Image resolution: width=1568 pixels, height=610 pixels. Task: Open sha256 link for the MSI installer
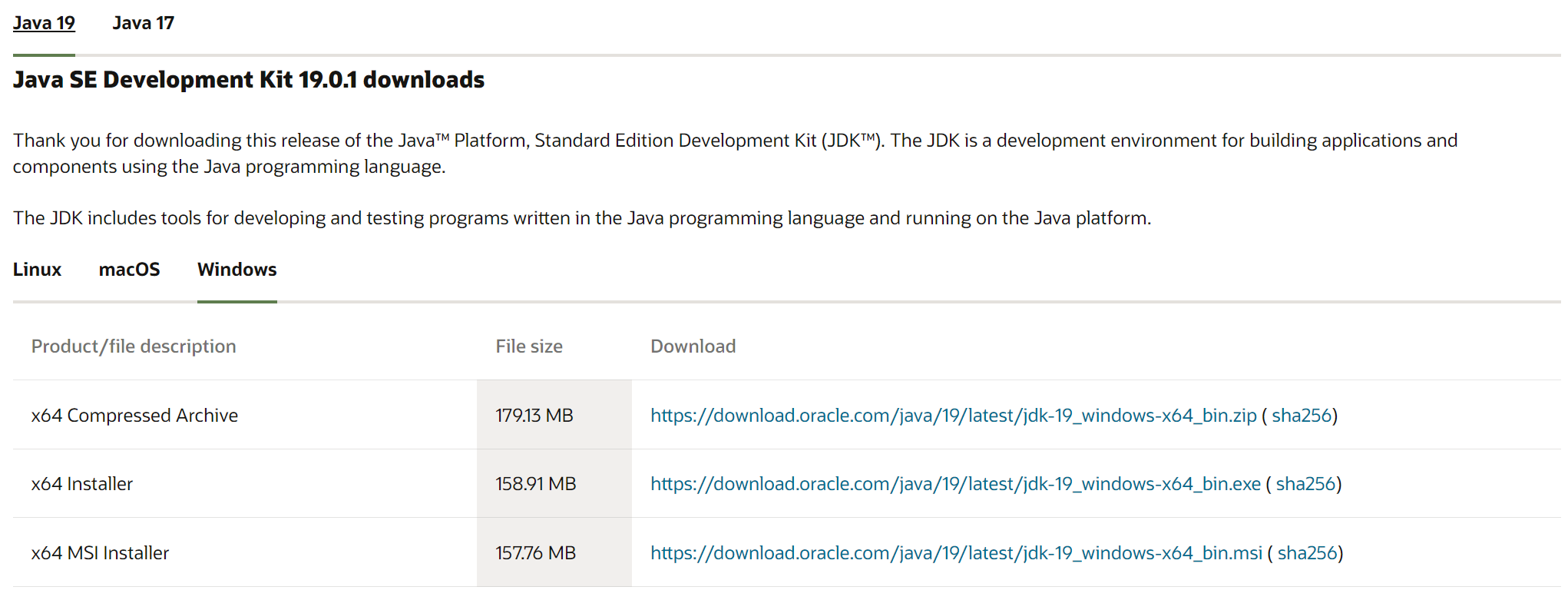point(1307,553)
